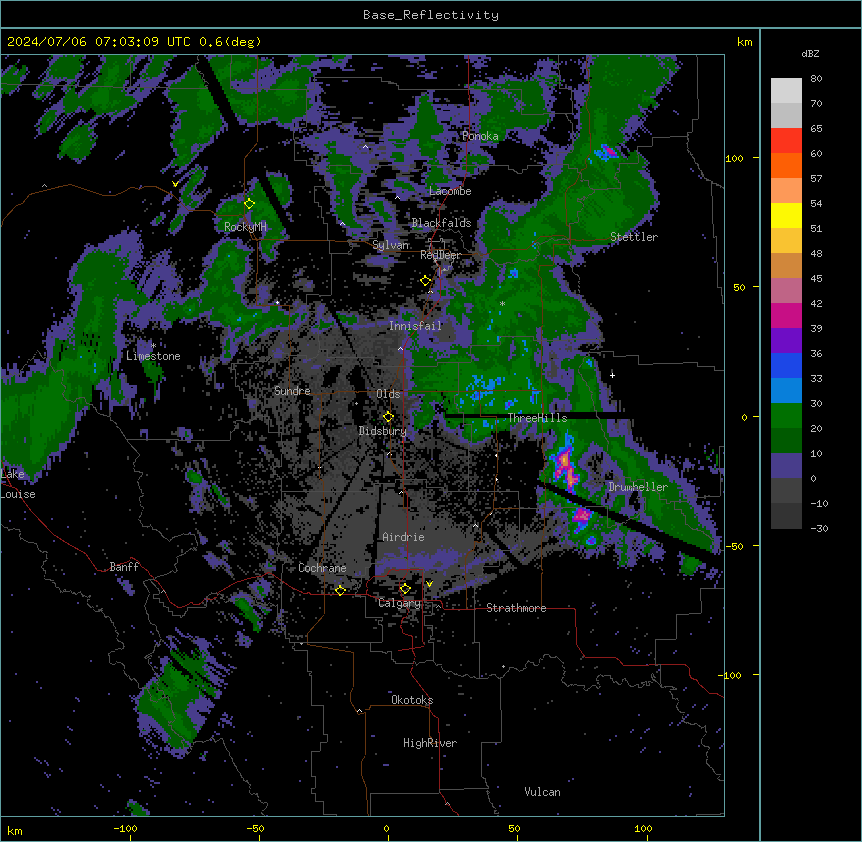The height and width of the screenshot is (842, 862).
Task: Click the 50 tick on the right axis
Action: coord(739,287)
